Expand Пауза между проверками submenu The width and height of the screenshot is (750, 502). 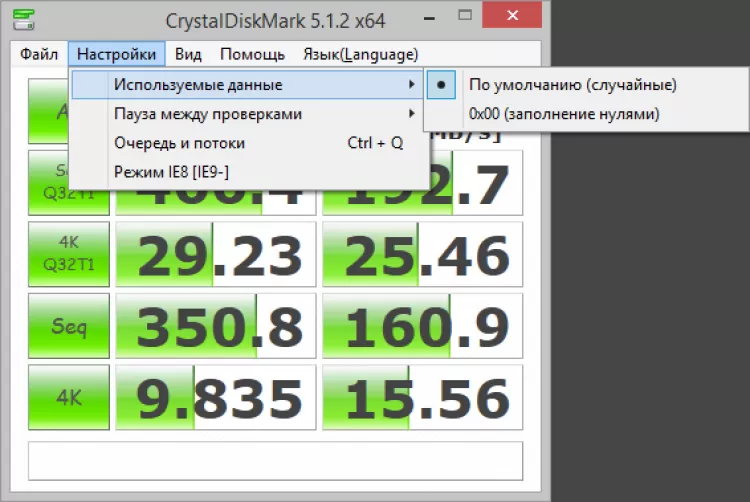click(x=249, y=114)
